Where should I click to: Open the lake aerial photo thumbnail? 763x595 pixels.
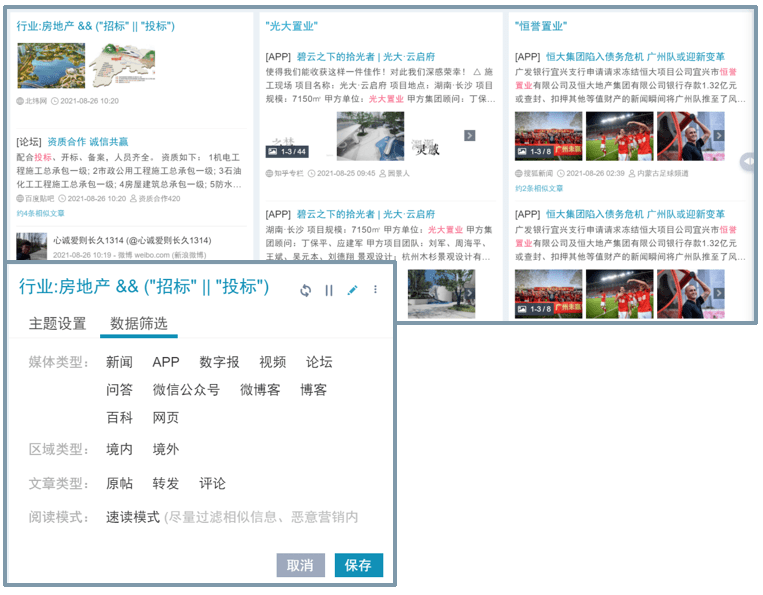coord(51,66)
